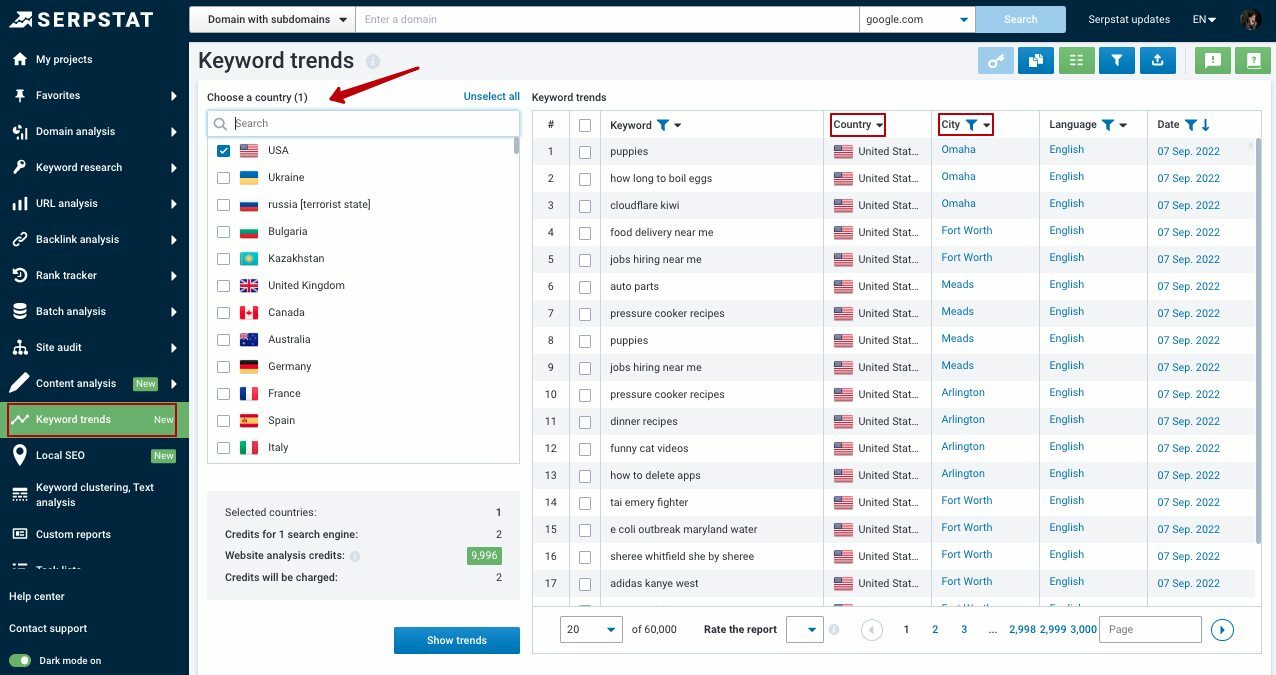Screen dimensions: 1276x675
Task: Click the Serpstat logo
Action: [81, 19]
